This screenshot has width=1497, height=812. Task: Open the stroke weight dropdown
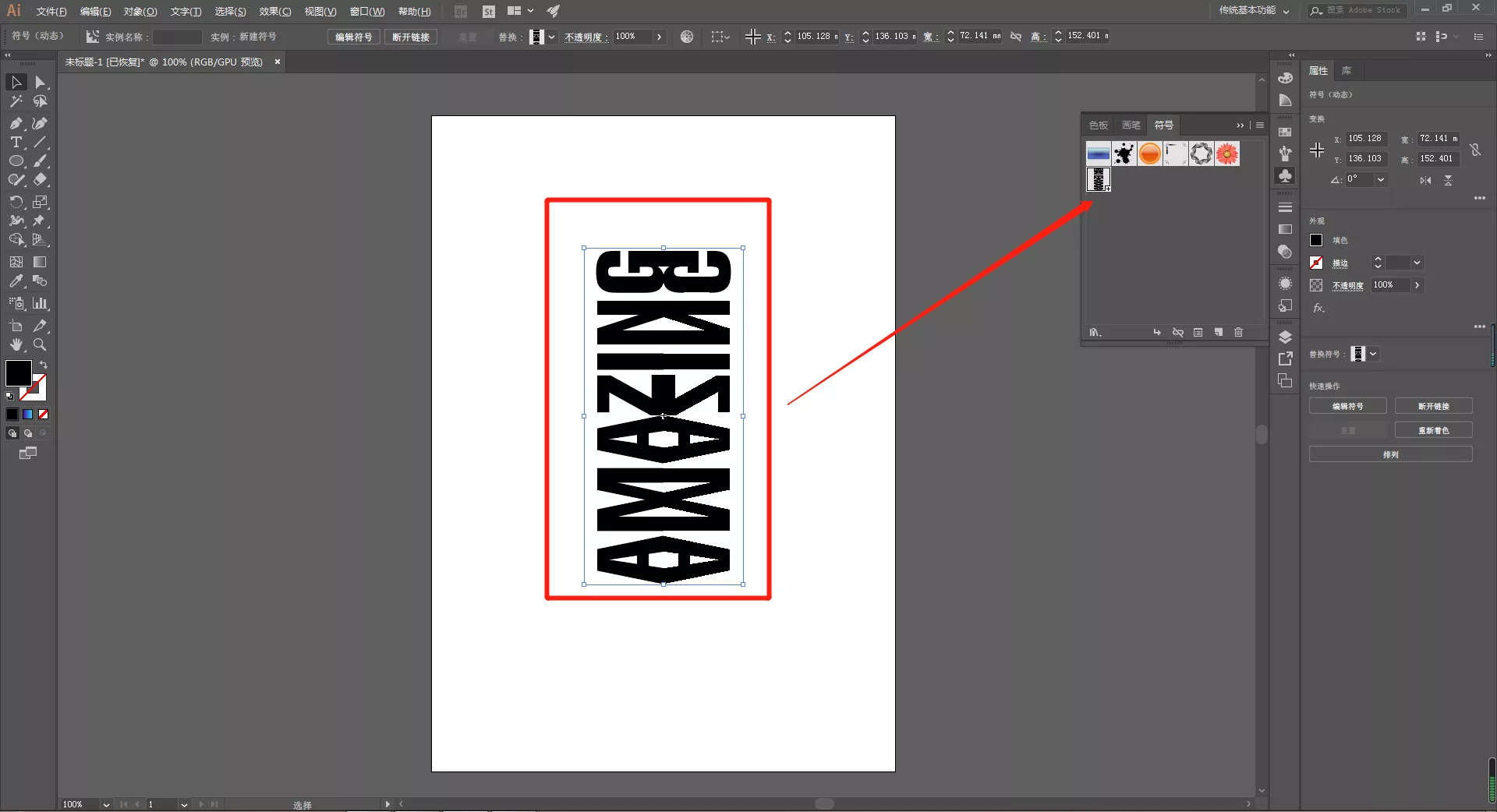[x=1417, y=263]
